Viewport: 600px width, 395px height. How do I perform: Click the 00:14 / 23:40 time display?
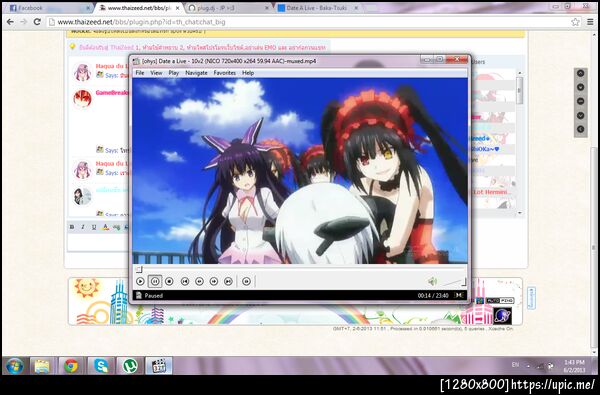click(x=433, y=295)
